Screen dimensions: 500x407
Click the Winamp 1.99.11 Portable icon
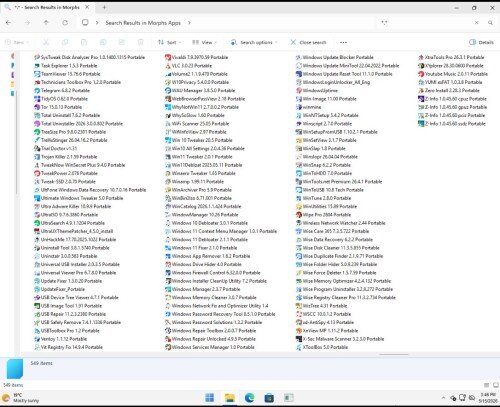pos(168,182)
